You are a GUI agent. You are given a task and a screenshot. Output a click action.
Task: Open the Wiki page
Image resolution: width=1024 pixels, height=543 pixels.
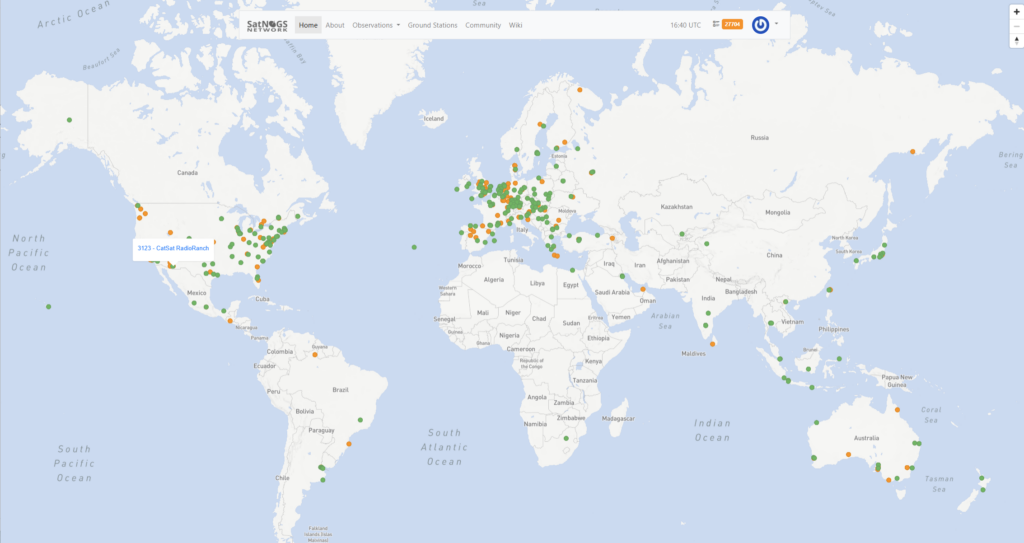[x=516, y=25]
